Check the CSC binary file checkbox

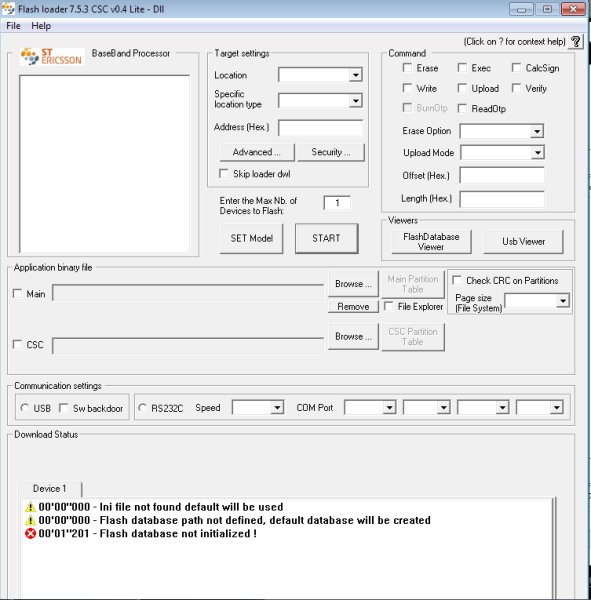(17, 344)
